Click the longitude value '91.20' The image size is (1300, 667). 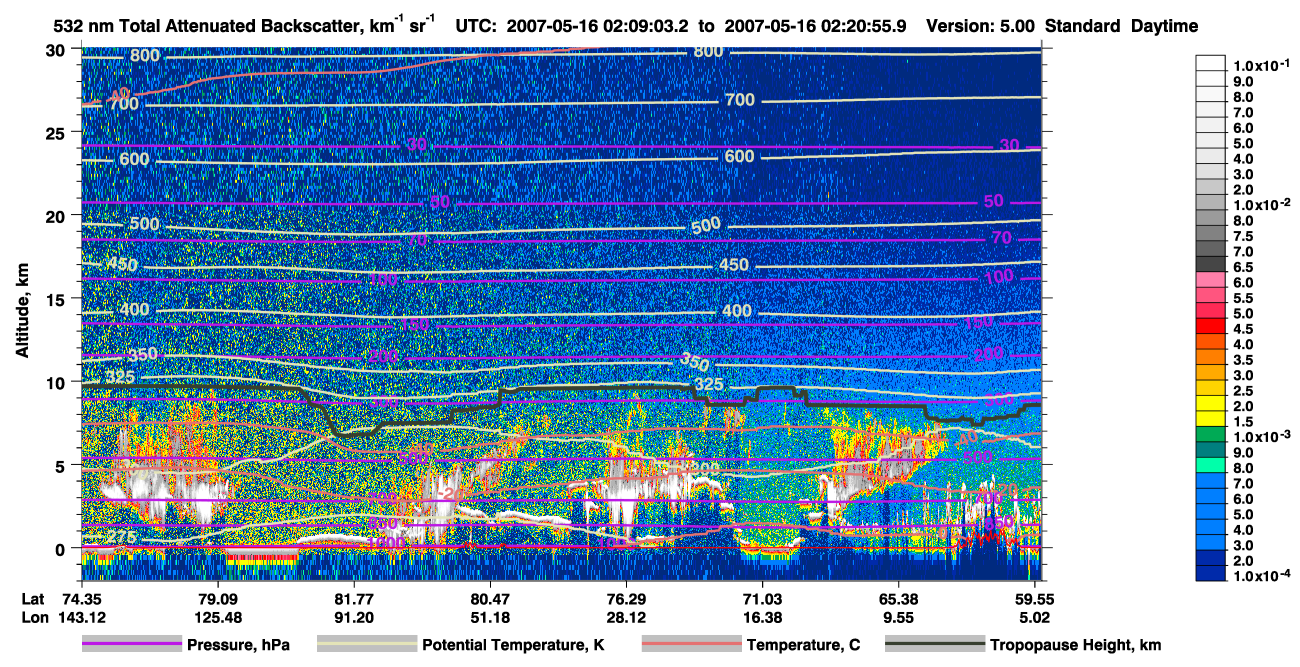354,617
